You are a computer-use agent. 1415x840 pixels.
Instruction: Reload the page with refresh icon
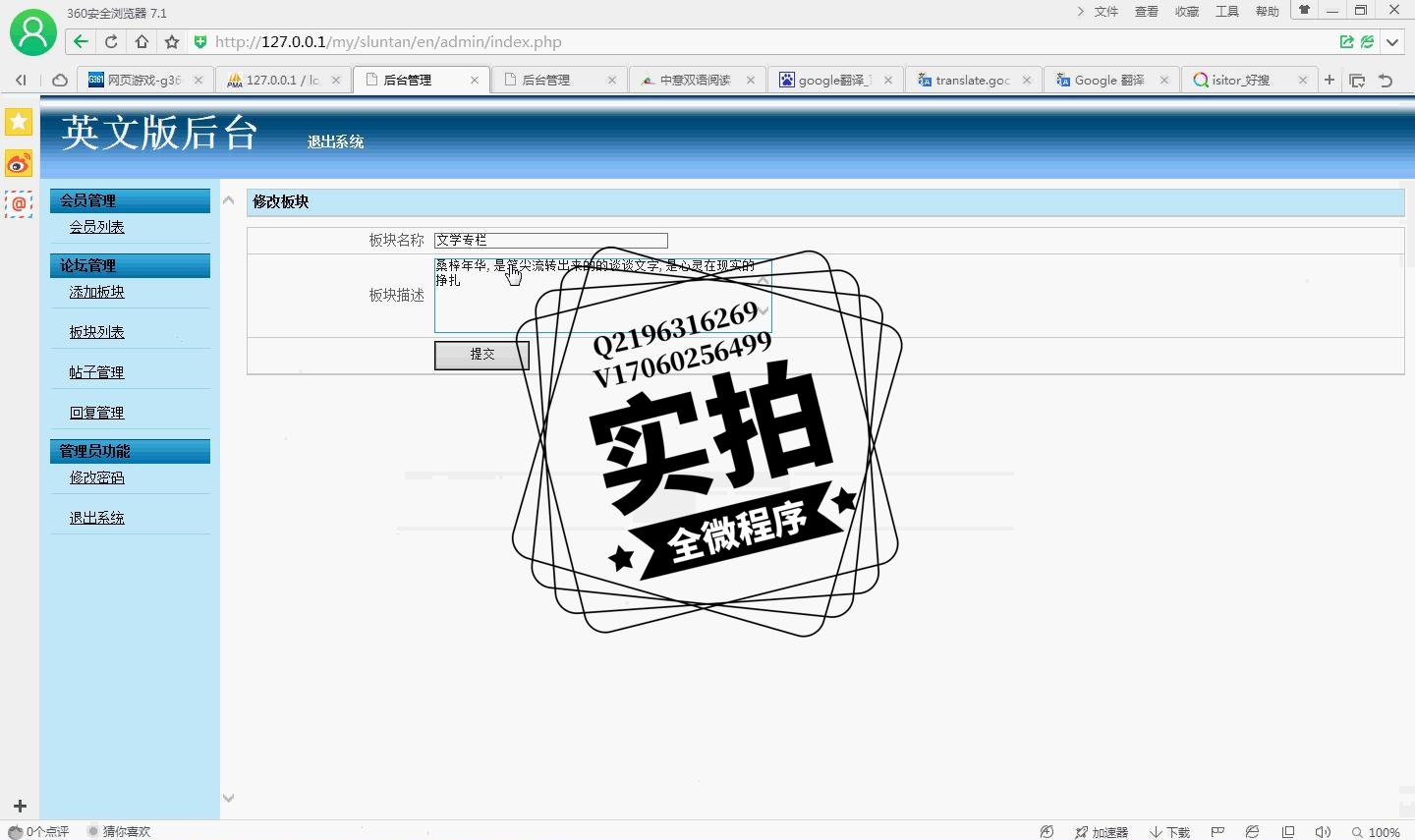(x=111, y=41)
